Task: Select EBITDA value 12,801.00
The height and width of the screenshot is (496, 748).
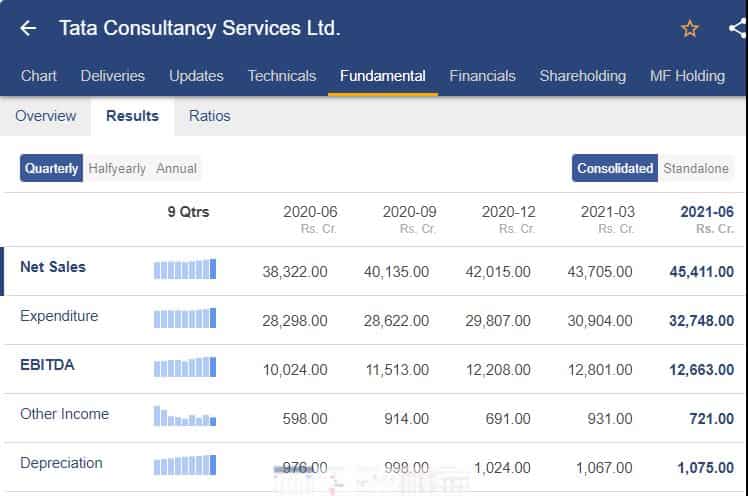Action: click(x=600, y=370)
